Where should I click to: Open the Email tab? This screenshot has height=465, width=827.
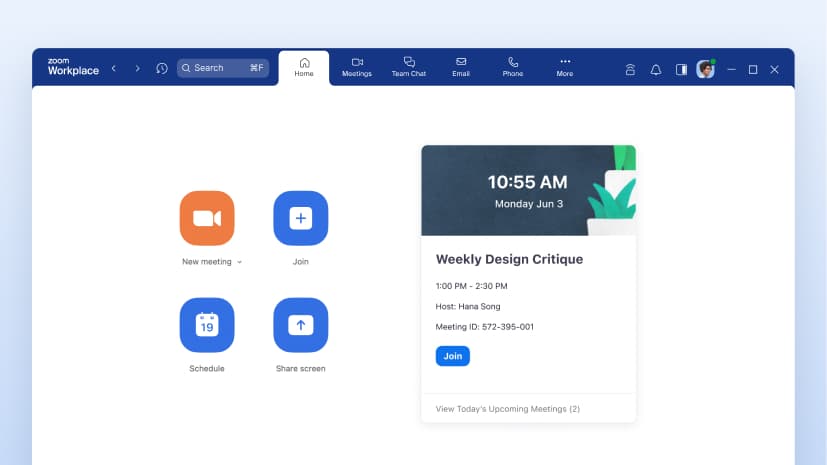pos(461,66)
